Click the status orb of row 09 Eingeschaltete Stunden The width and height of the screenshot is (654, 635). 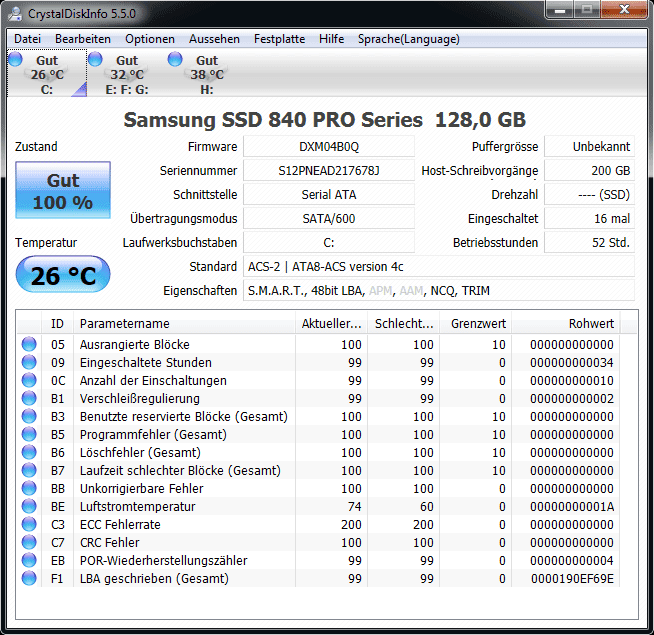[x=29, y=362]
